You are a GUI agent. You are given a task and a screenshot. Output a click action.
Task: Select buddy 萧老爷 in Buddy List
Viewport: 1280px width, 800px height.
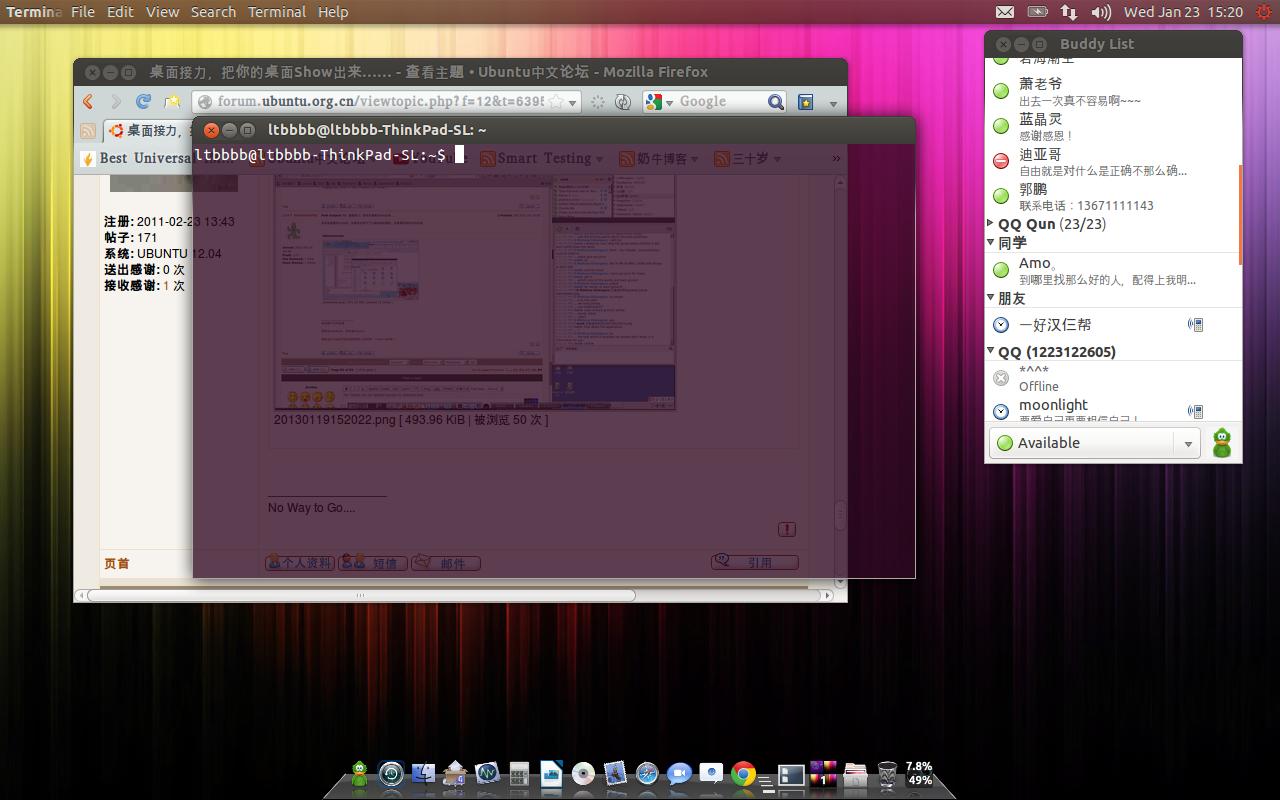pyautogui.click(x=1113, y=91)
